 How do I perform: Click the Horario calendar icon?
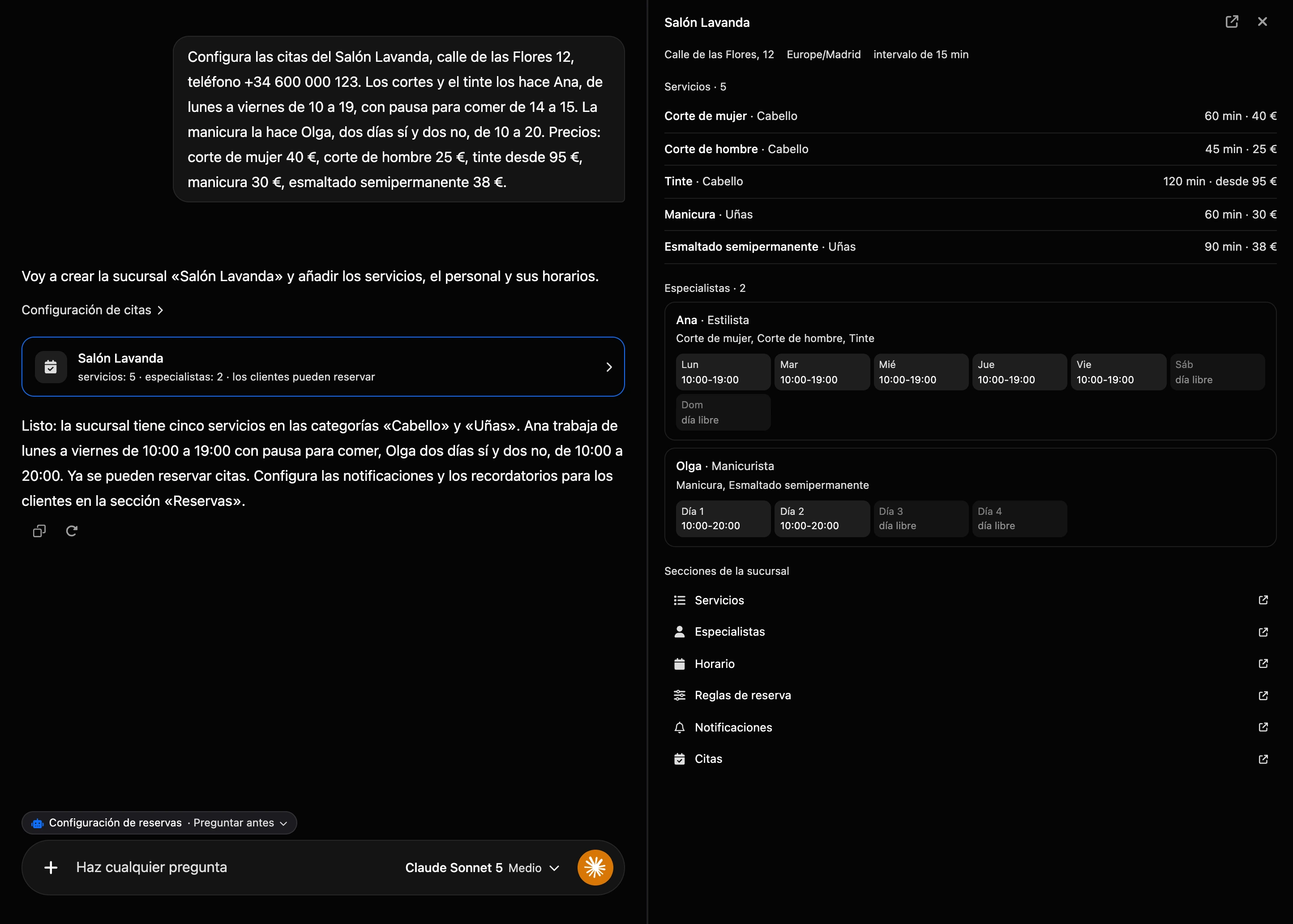679,664
